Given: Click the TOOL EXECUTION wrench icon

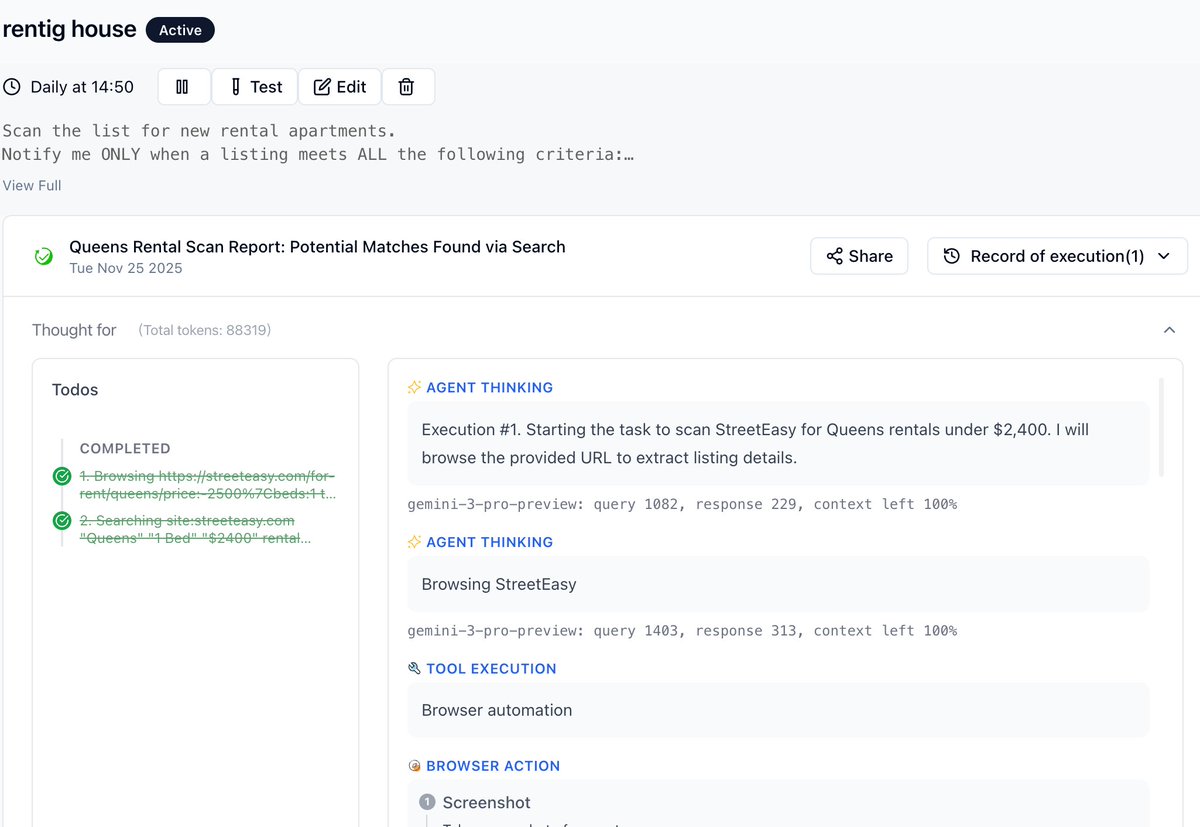Looking at the screenshot, I should point(414,669).
